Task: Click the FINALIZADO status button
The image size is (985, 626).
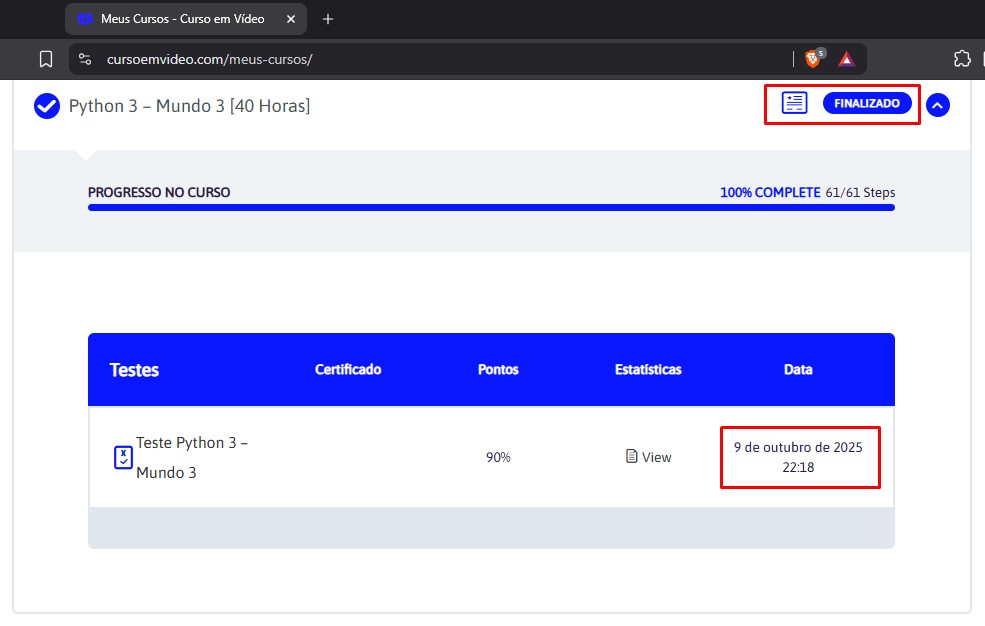Action: click(x=867, y=104)
